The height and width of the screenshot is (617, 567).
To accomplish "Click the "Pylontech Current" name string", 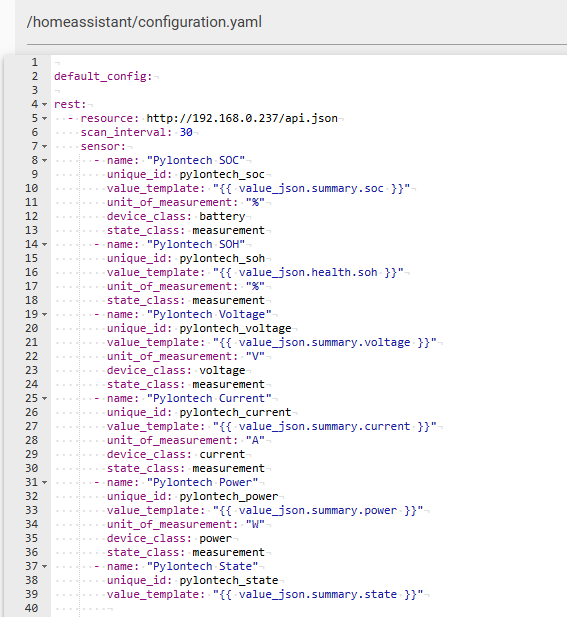I will tap(209, 398).
